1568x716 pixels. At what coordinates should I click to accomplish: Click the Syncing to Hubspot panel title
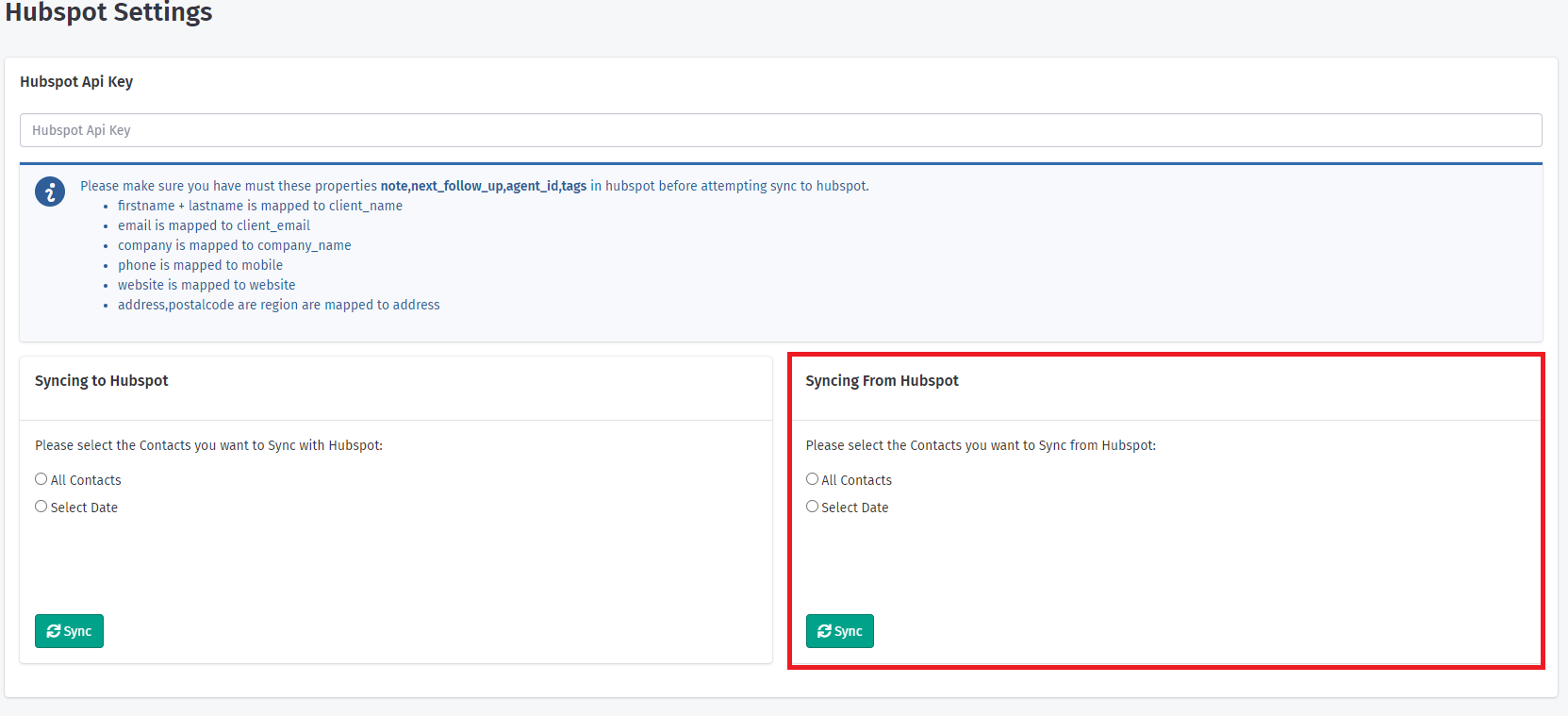(x=102, y=381)
